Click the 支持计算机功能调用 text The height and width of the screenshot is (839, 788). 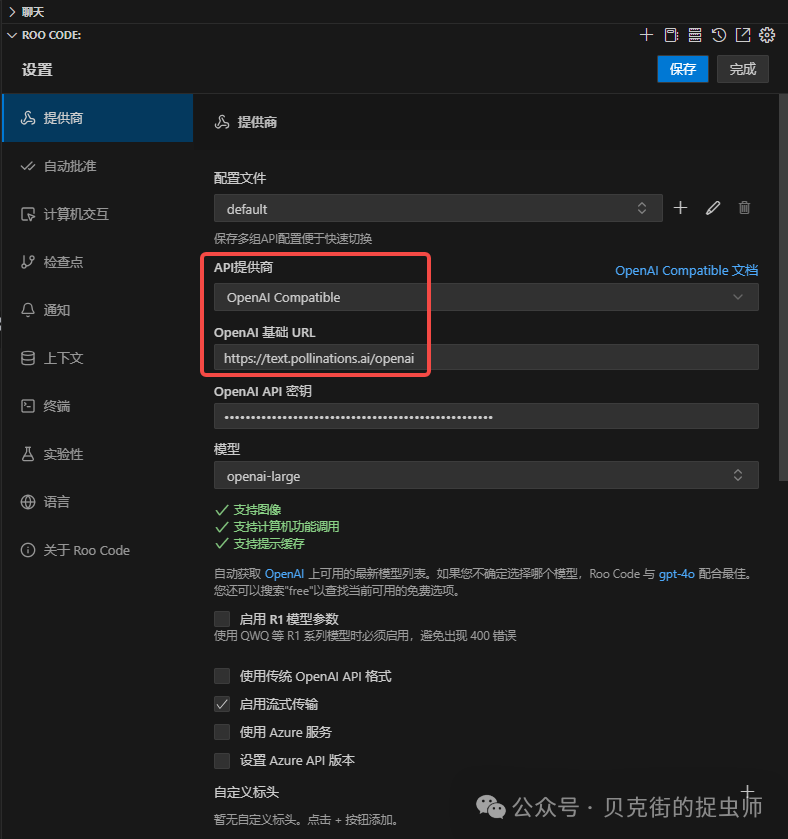pos(286,527)
